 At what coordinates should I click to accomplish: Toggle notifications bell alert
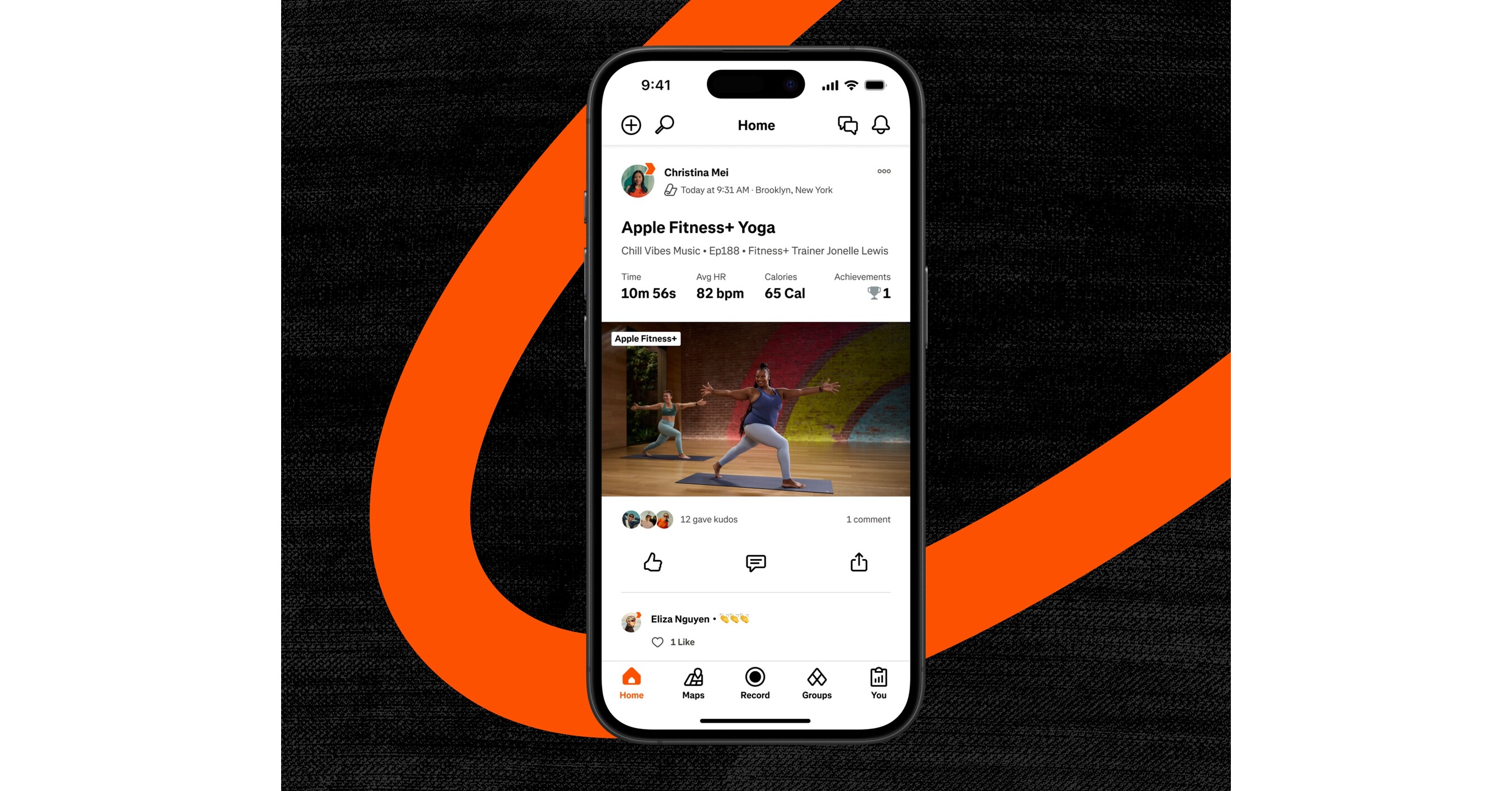pyautogui.click(x=881, y=125)
